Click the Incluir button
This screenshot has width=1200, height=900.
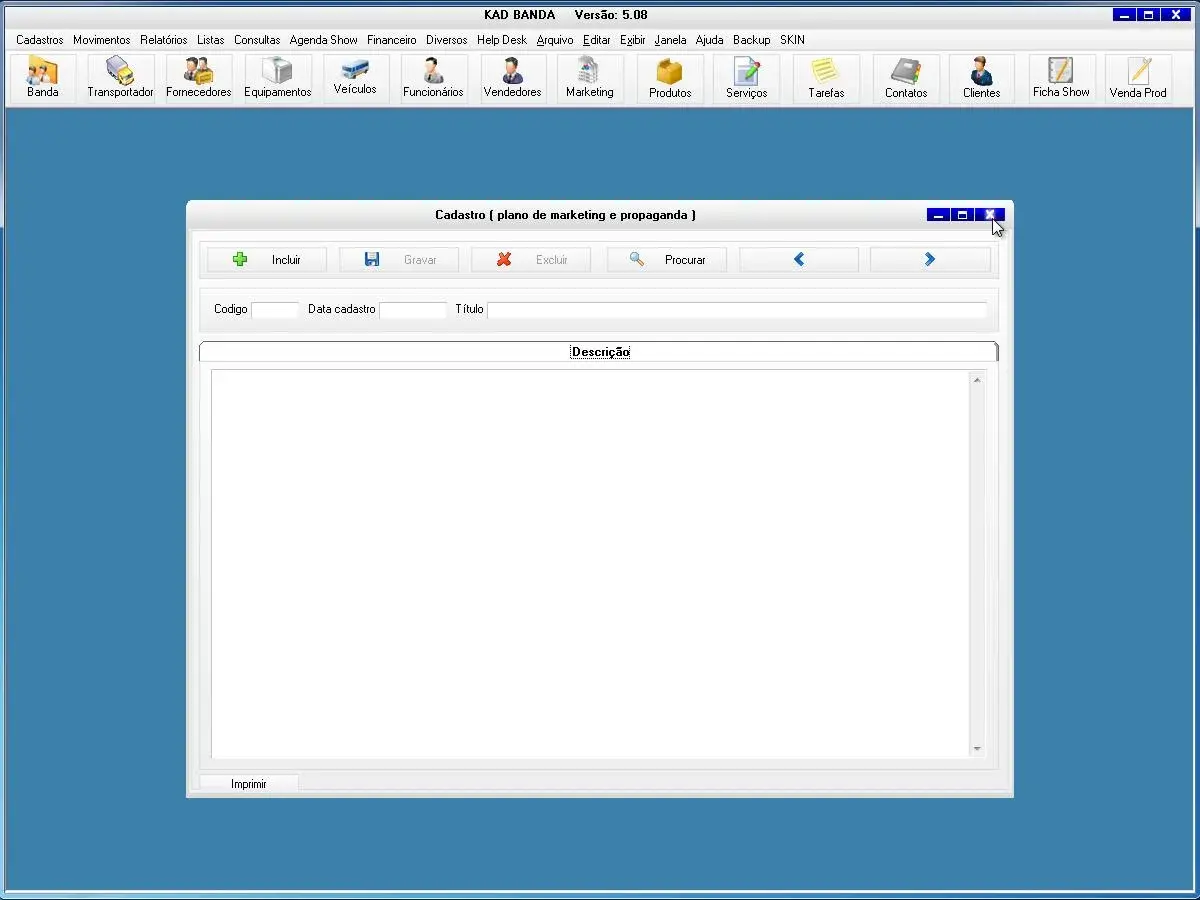point(267,260)
